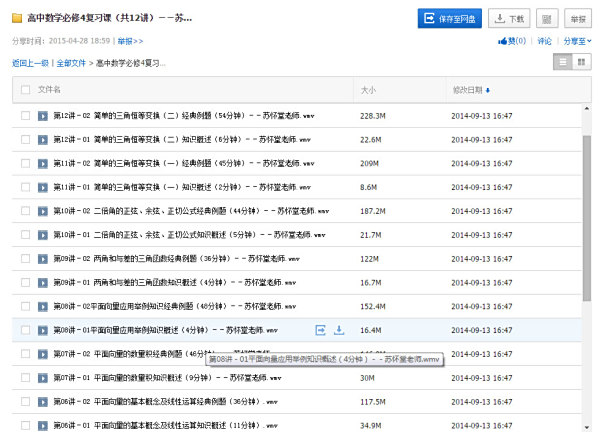Screen dimensions: 600x432
Task: Click video icon of 第08讲-02 file
Action: click(x=43, y=306)
